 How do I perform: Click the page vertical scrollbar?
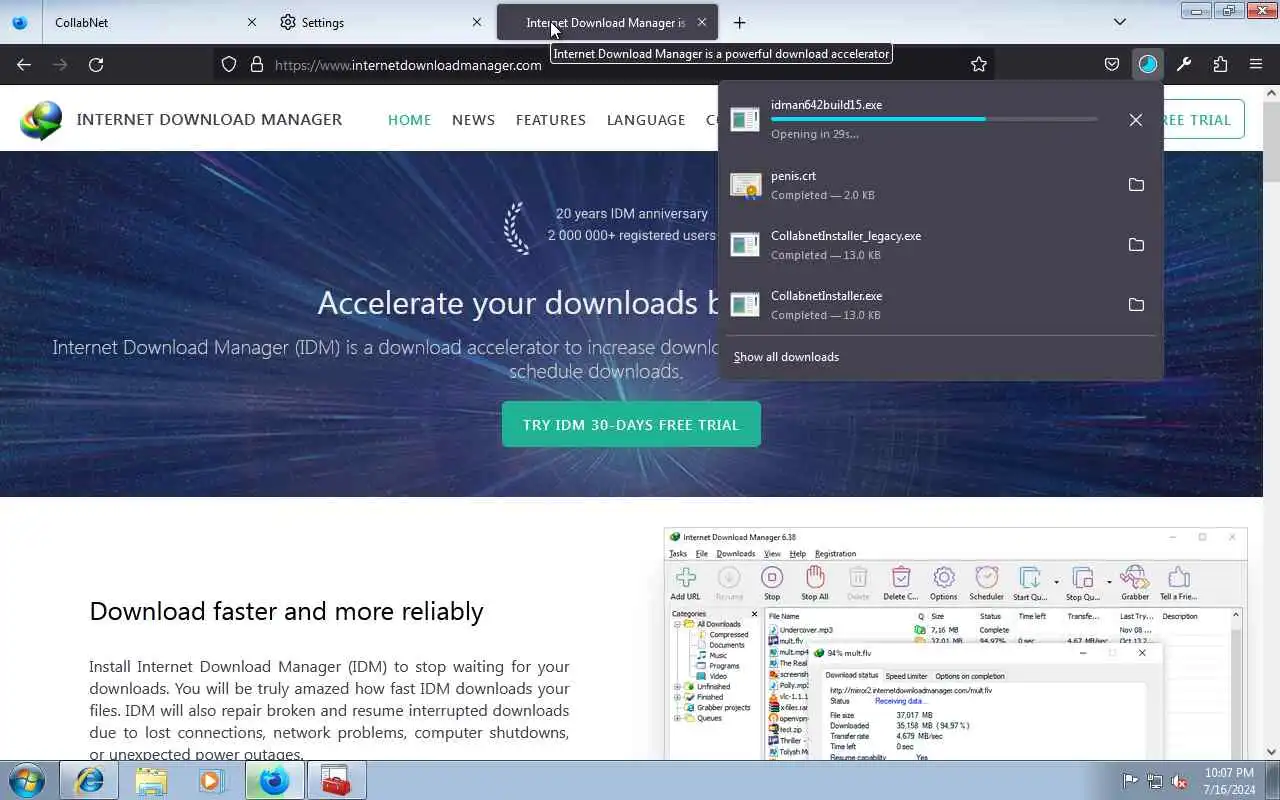click(x=1271, y=420)
